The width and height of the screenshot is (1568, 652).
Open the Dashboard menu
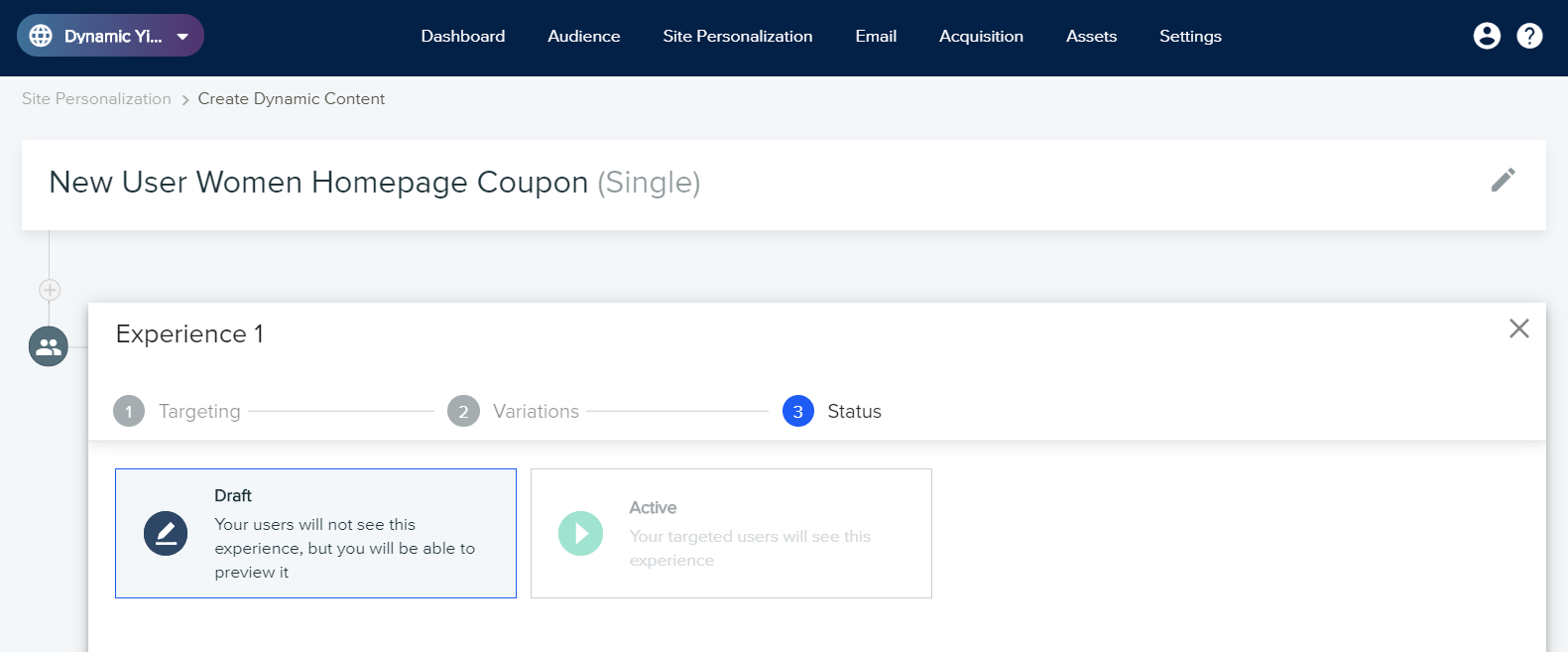click(462, 36)
